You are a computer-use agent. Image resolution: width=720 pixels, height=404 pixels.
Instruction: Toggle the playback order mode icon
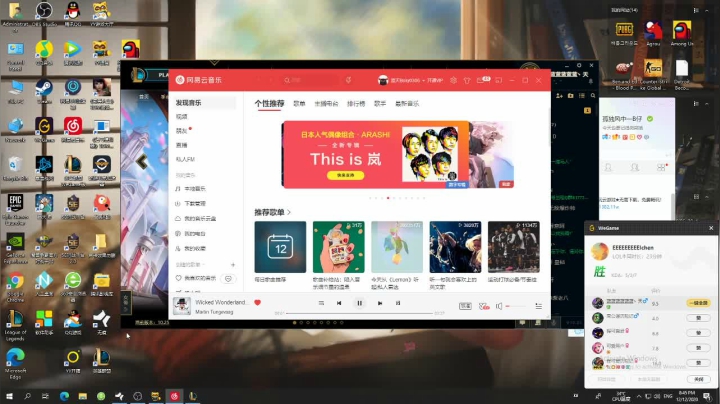(x=321, y=303)
